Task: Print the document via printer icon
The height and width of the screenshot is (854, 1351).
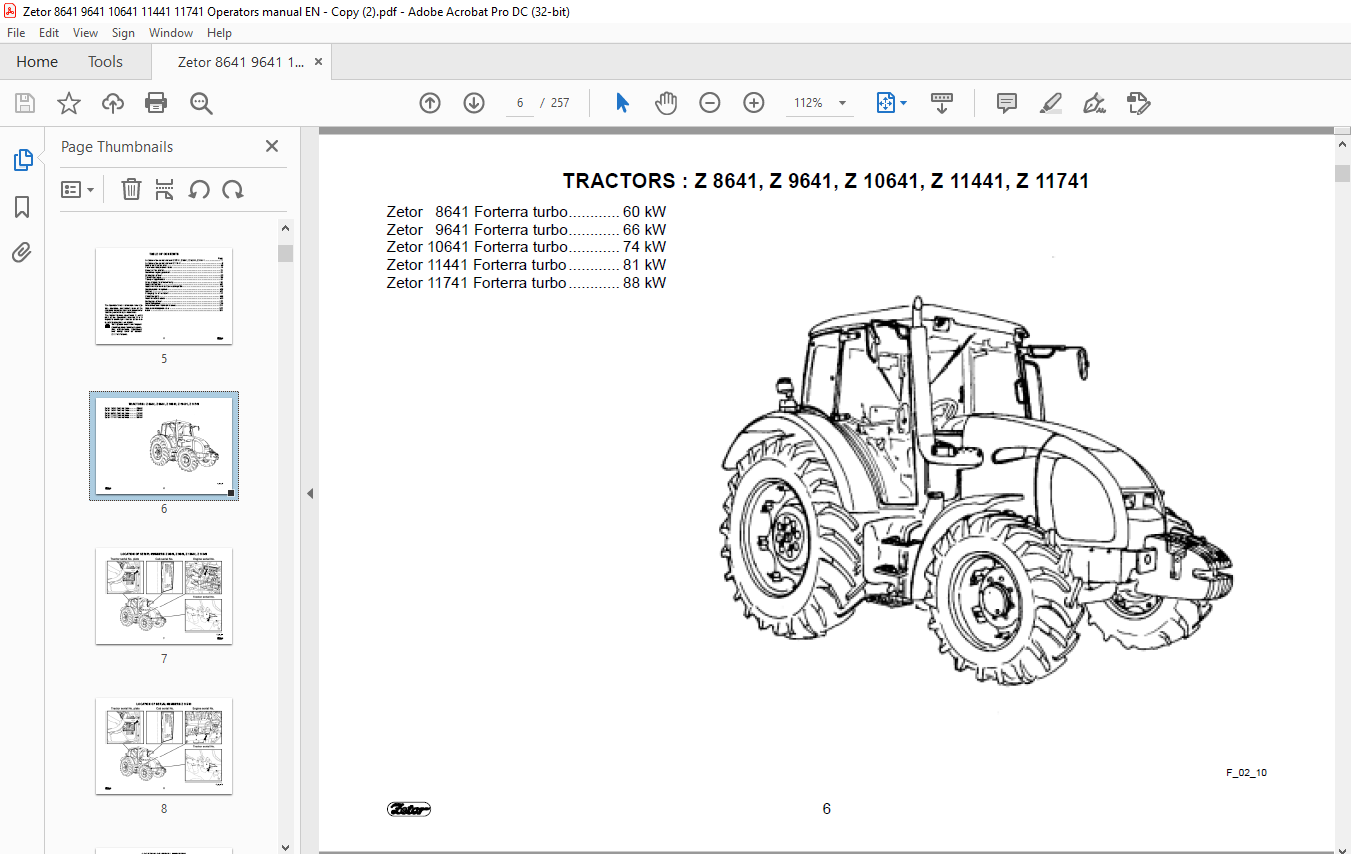Action: tap(156, 103)
